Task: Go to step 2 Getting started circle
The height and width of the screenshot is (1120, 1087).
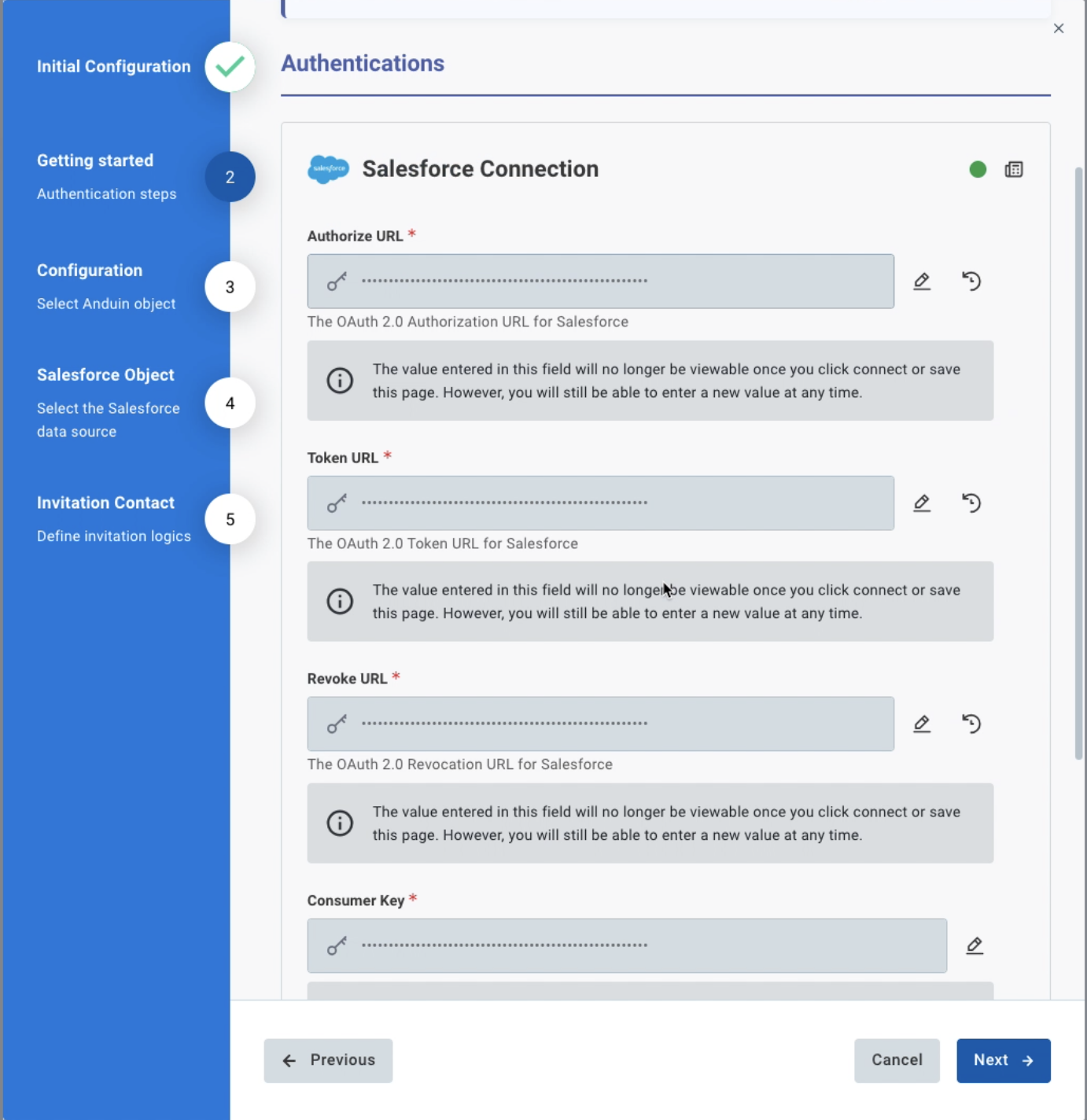Action: (x=230, y=177)
